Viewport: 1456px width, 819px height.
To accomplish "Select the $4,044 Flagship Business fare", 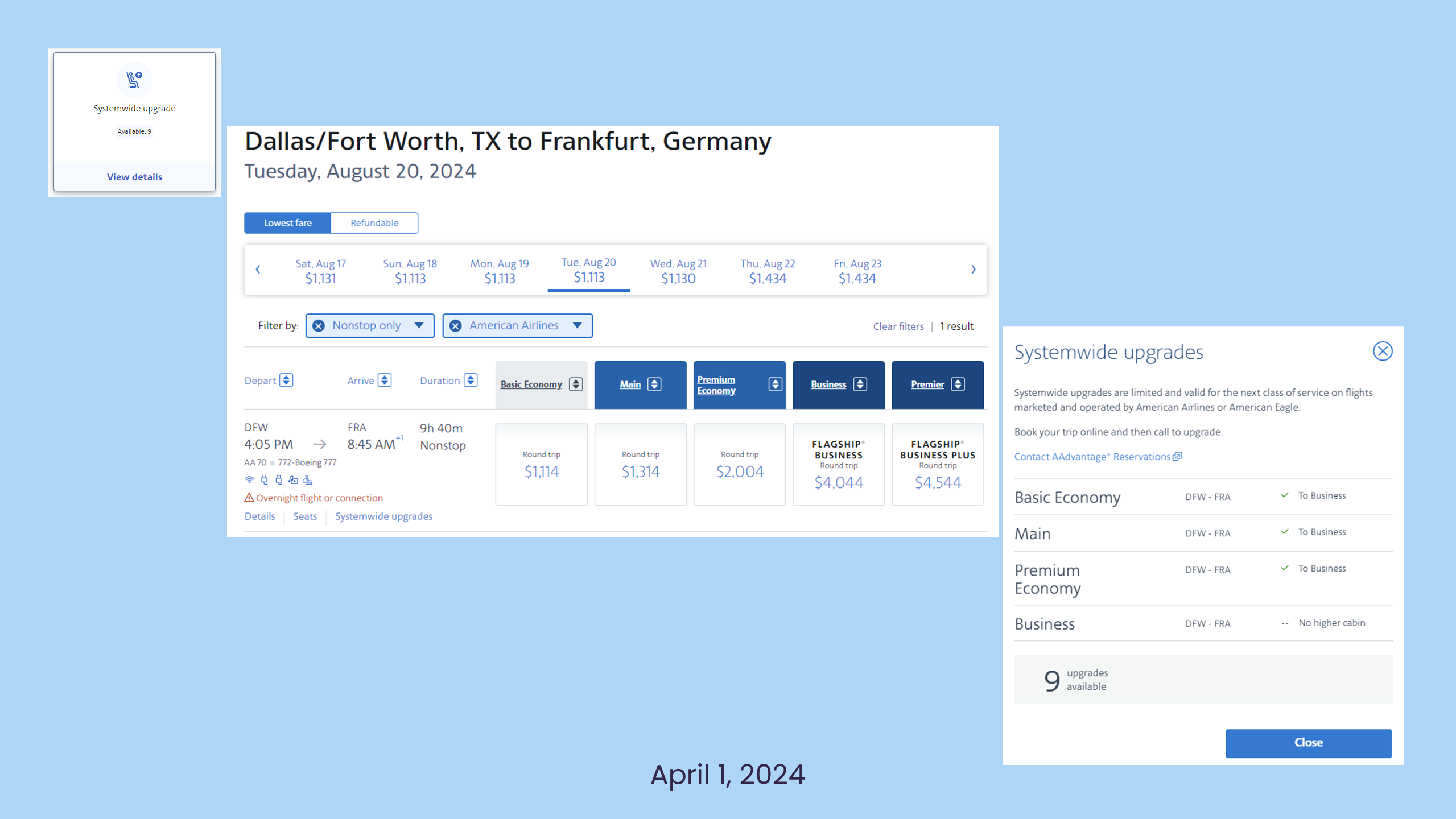I will (839, 465).
